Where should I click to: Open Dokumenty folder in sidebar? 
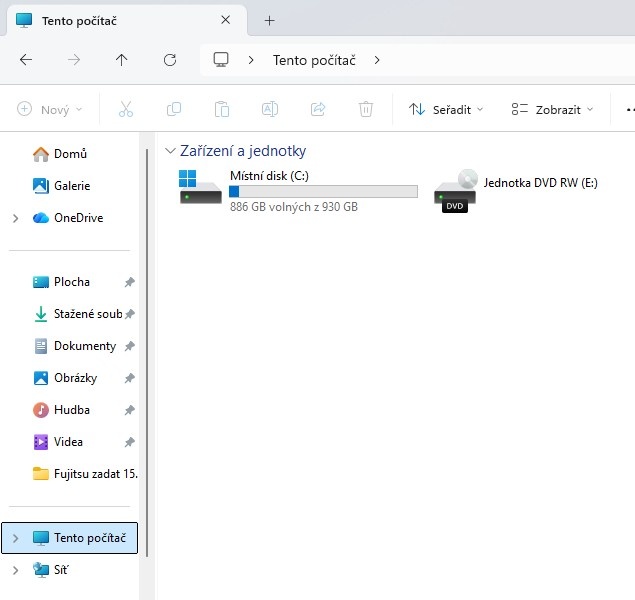click(x=84, y=346)
